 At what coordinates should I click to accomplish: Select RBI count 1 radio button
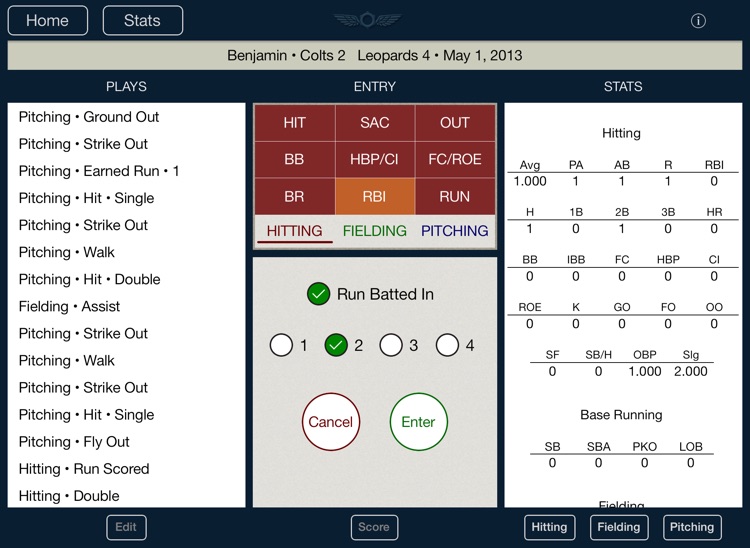click(281, 345)
